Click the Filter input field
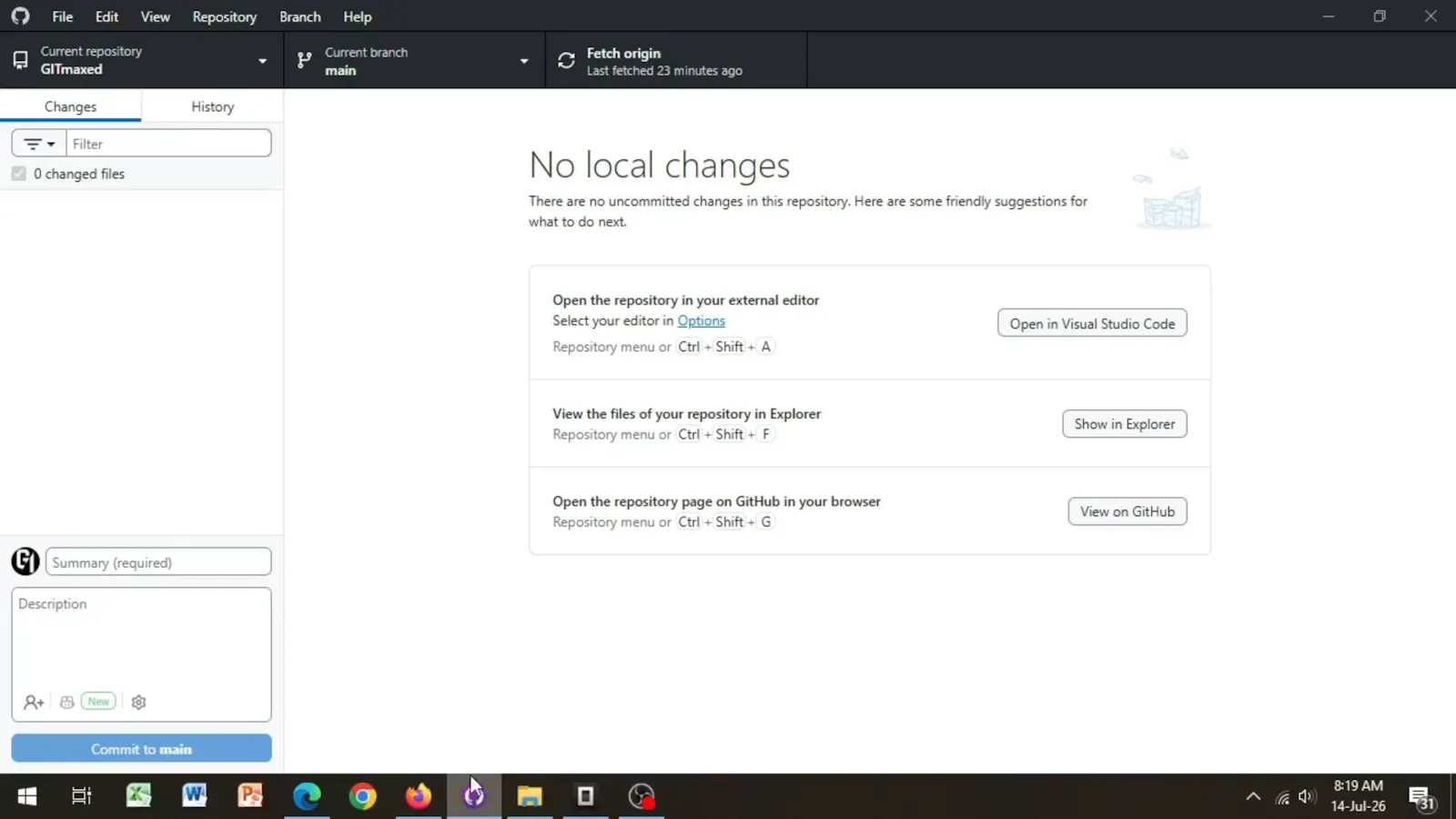Viewport: 1456px width, 819px height. pyautogui.click(x=168, y=143)
